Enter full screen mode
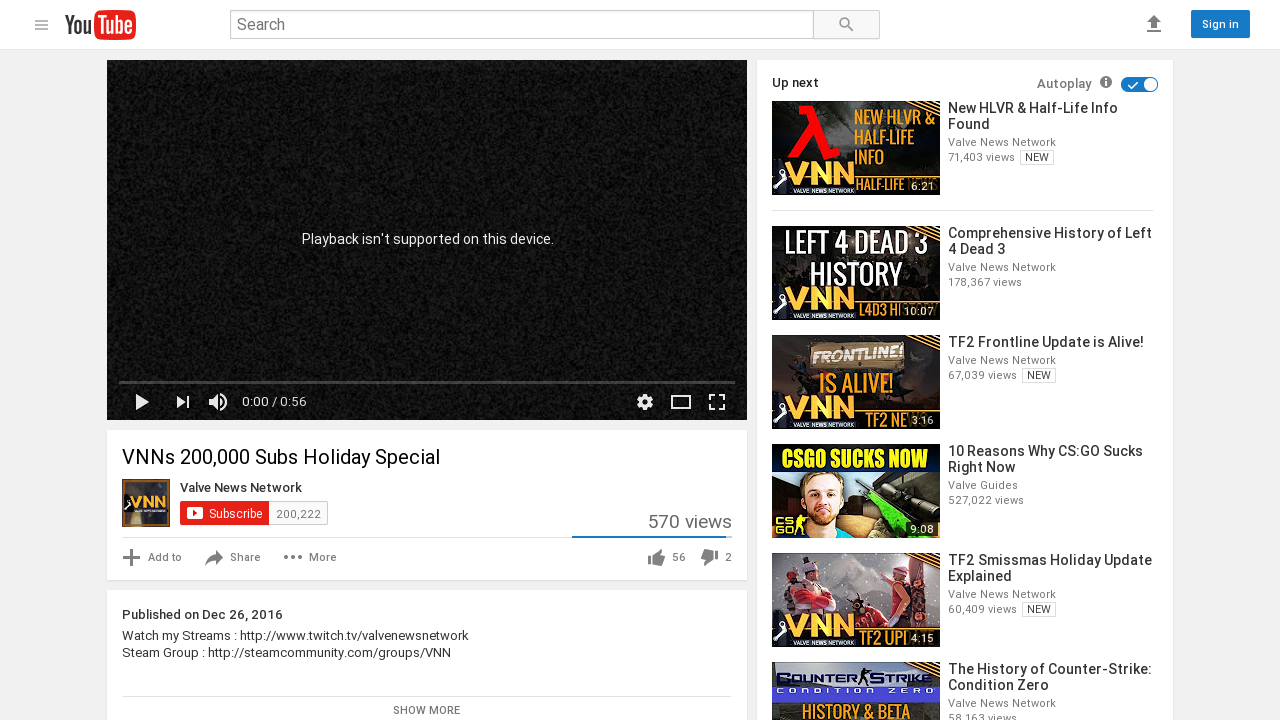Viewport: 1280px width, 720px height. pyautogui.click(x=717, y=402)
